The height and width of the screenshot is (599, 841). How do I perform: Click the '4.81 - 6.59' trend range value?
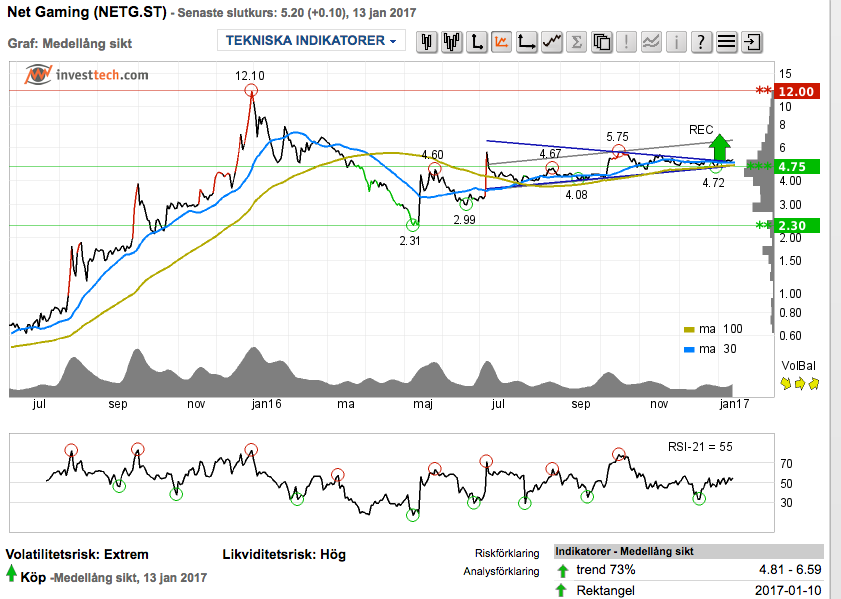(x=790, y=570)
